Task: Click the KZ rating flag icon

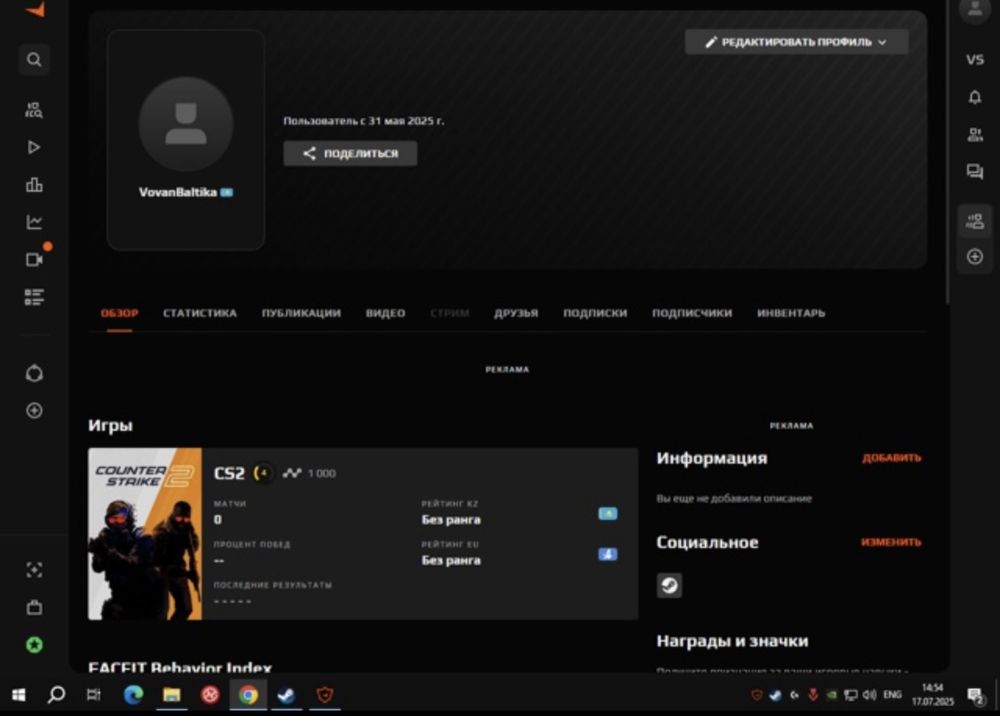Action: (x=607, y=513)
